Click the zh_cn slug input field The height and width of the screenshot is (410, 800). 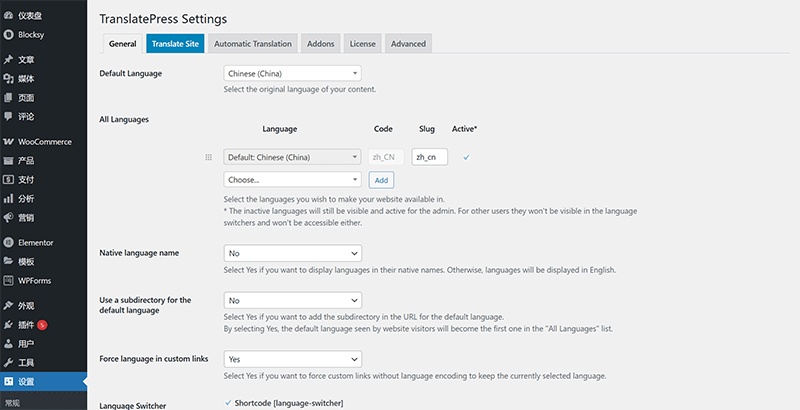[430, 157]
